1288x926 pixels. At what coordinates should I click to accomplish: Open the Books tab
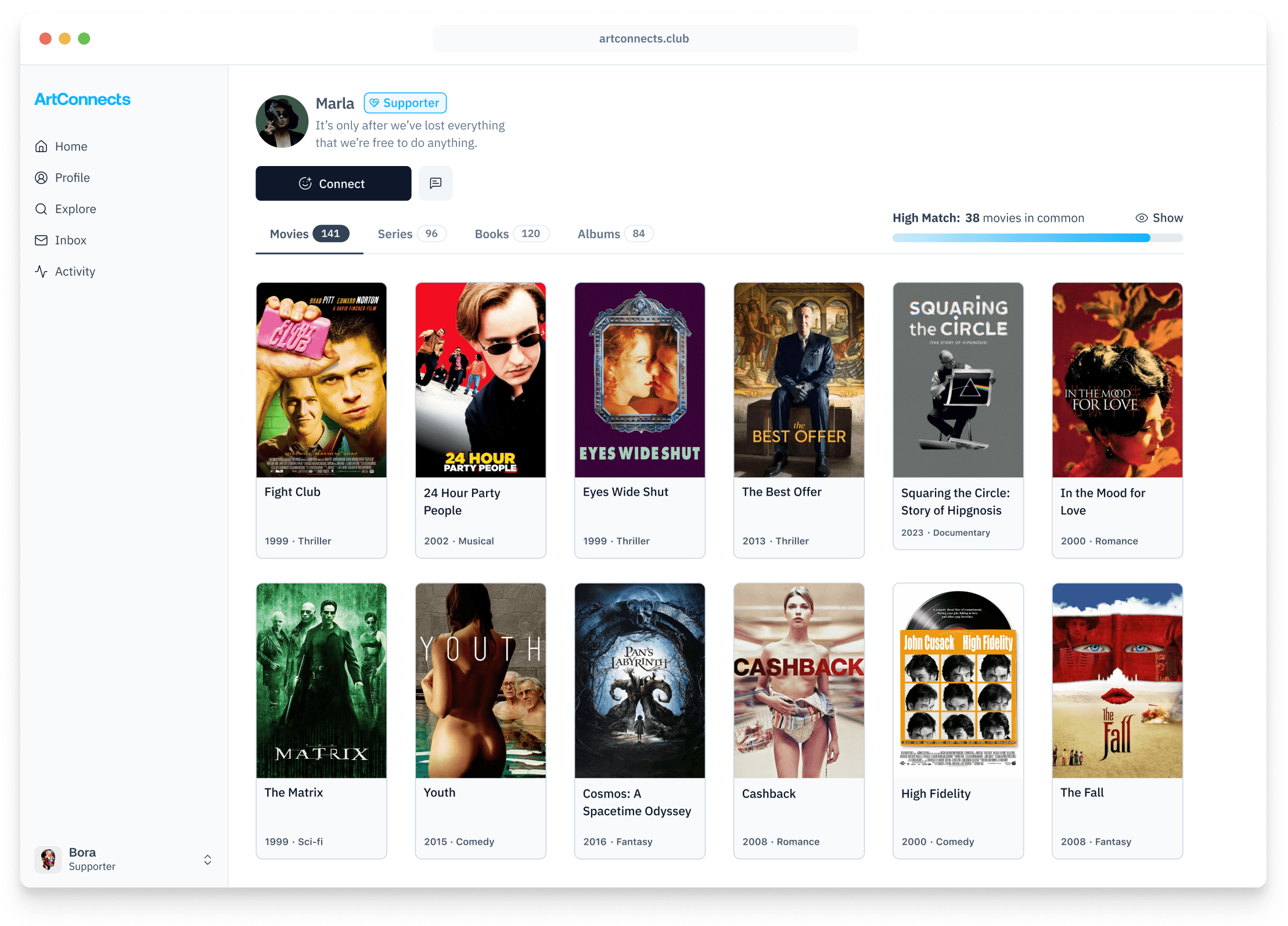pyautogui.click(x=512, y=233)
